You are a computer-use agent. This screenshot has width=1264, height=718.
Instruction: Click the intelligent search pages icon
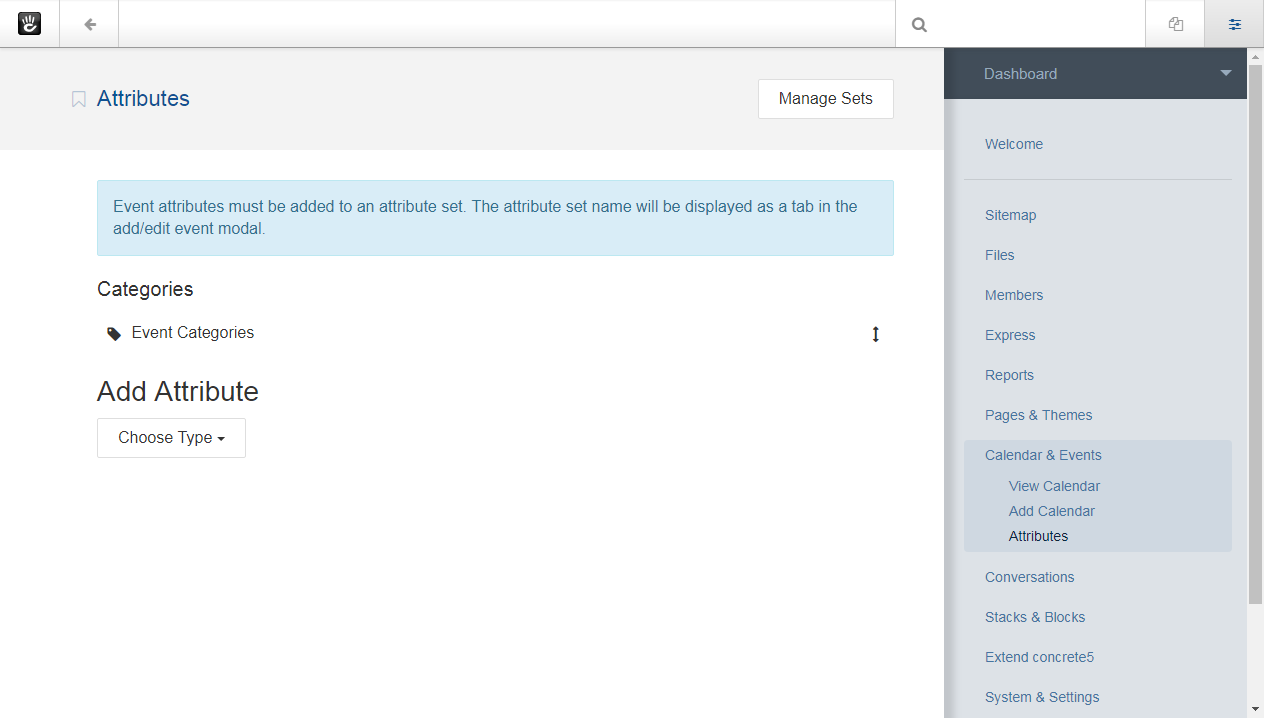pyautogui.click(x=1175, y=23)
